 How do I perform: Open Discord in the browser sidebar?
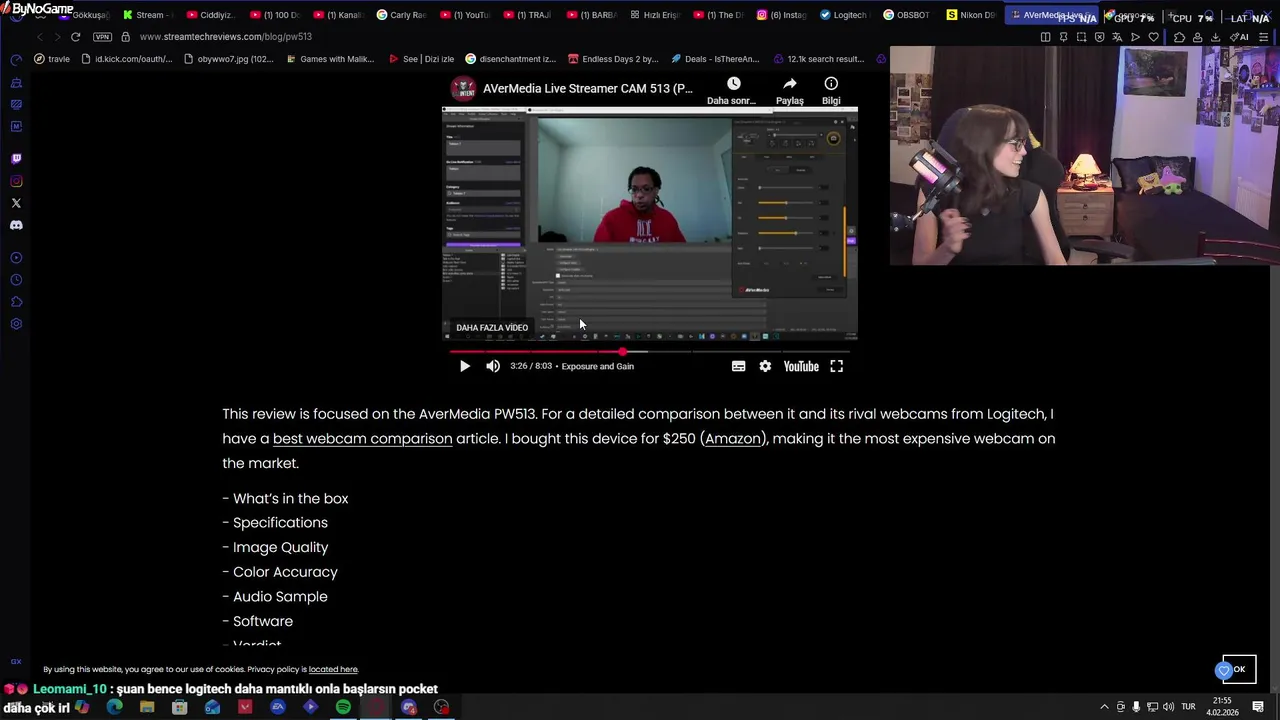[x=16, y=225]
